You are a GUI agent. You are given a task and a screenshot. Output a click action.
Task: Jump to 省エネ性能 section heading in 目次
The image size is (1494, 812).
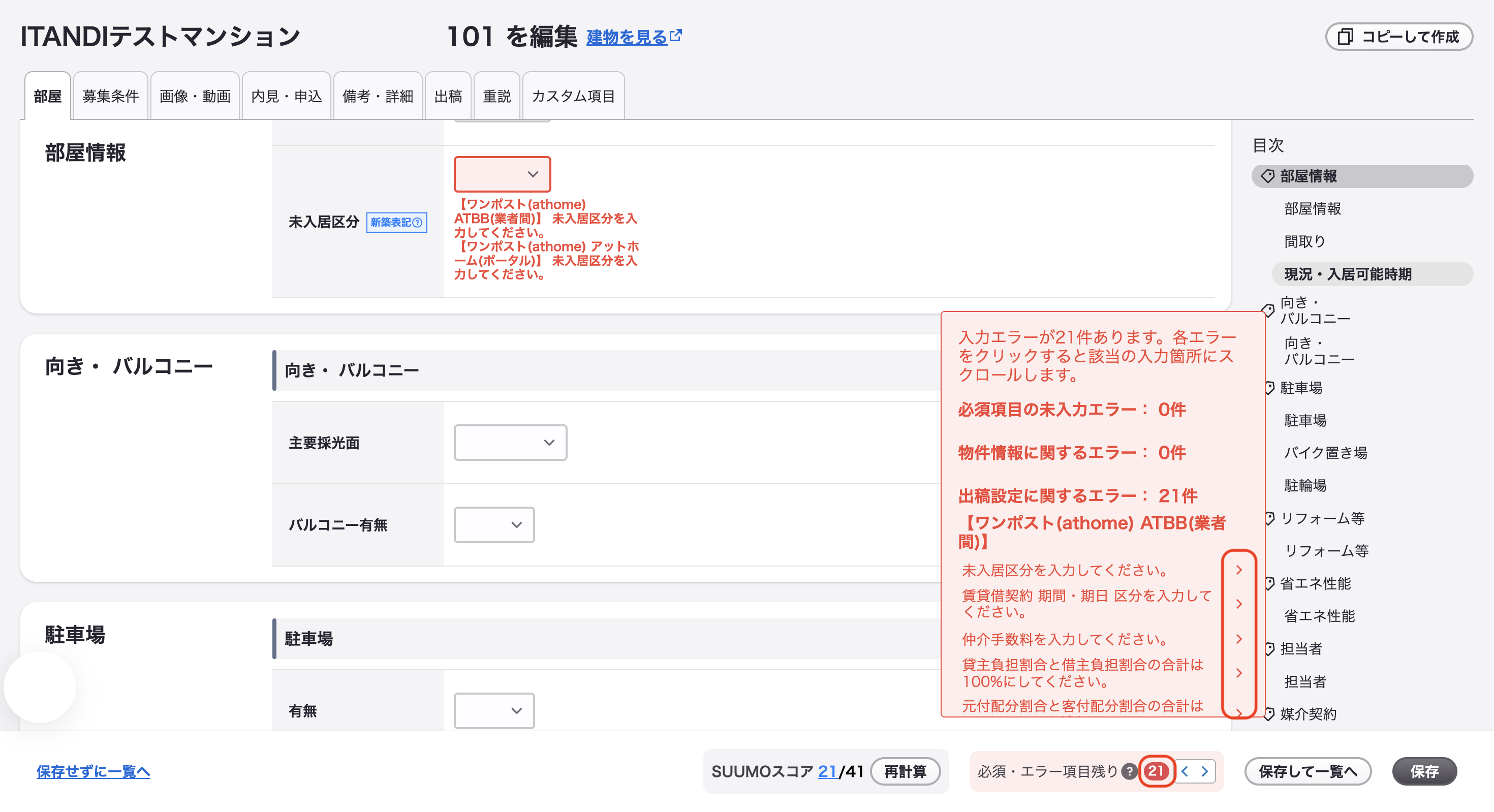1315,583
